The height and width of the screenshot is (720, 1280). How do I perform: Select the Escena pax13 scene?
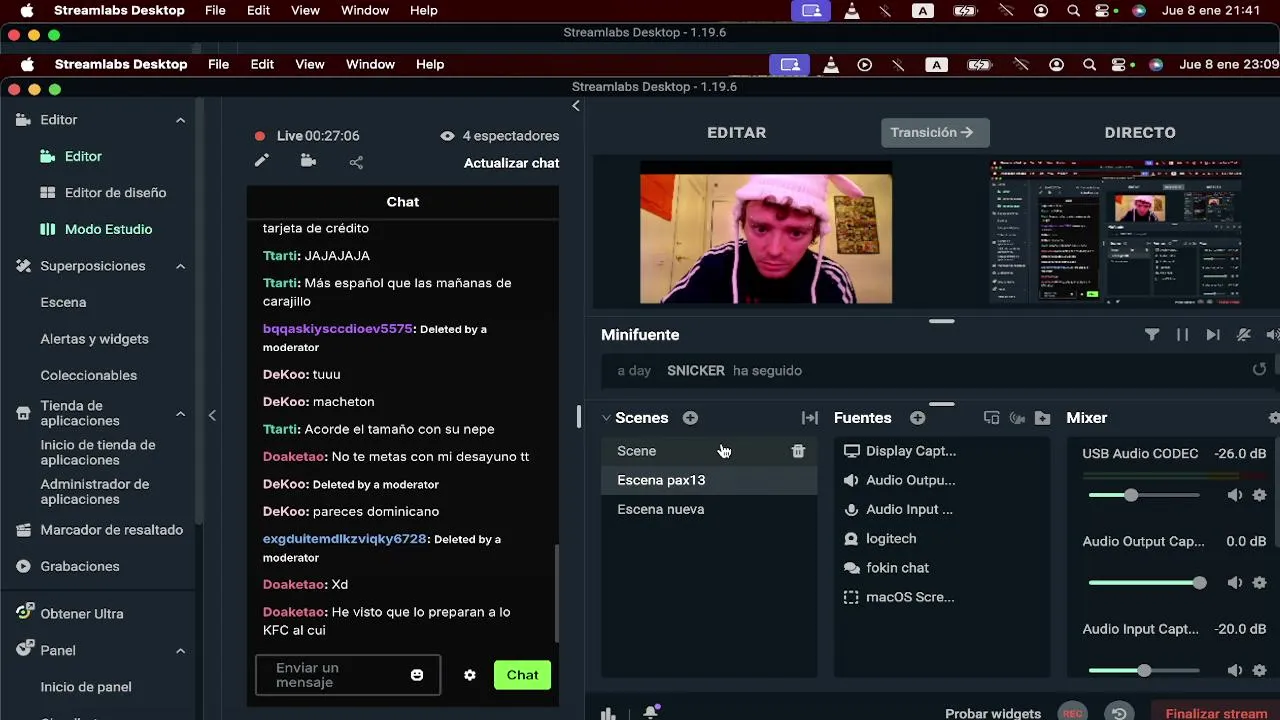click(709, 480)
